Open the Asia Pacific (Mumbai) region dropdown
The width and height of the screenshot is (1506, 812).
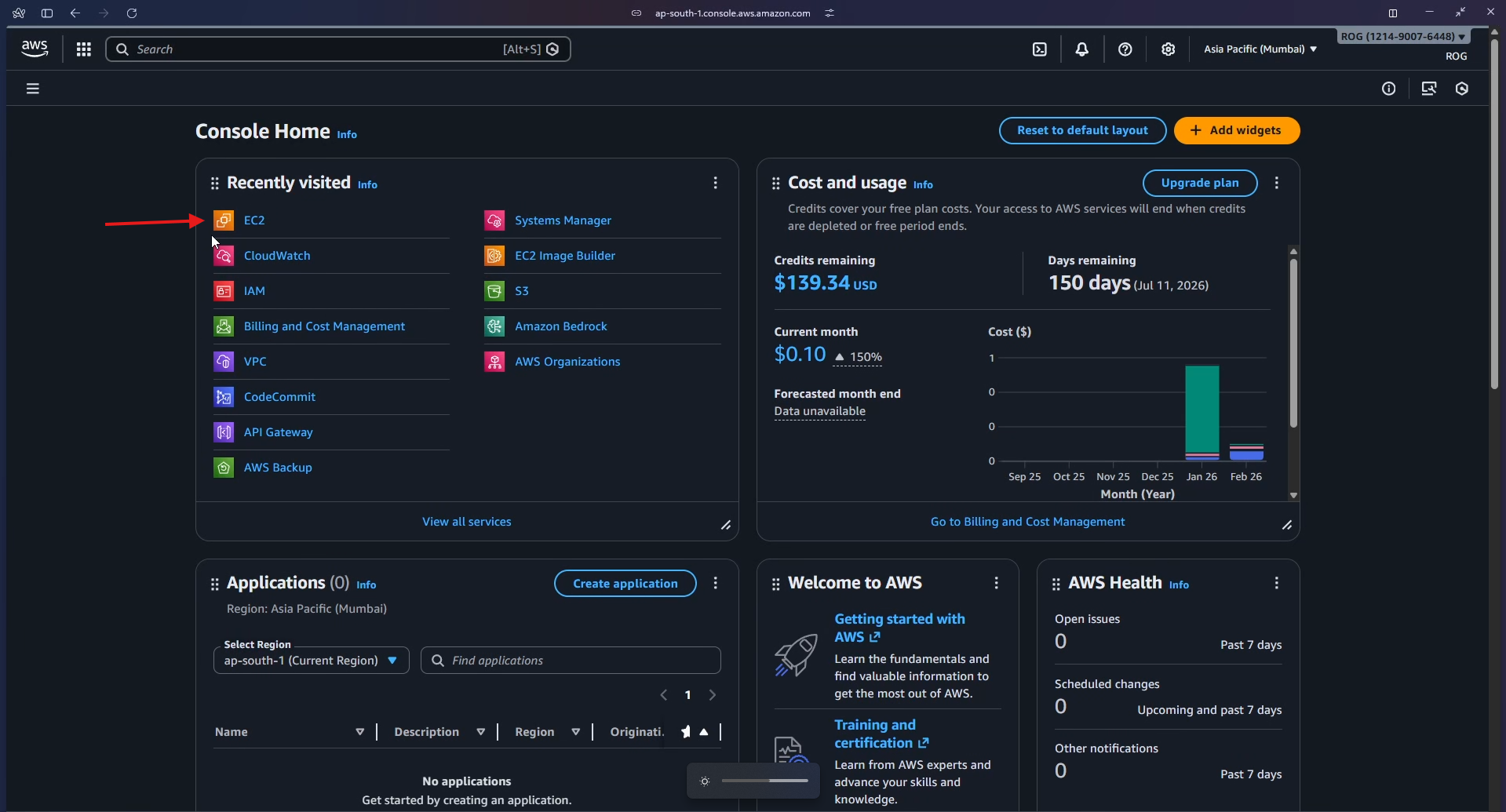tap(1260, 49)
